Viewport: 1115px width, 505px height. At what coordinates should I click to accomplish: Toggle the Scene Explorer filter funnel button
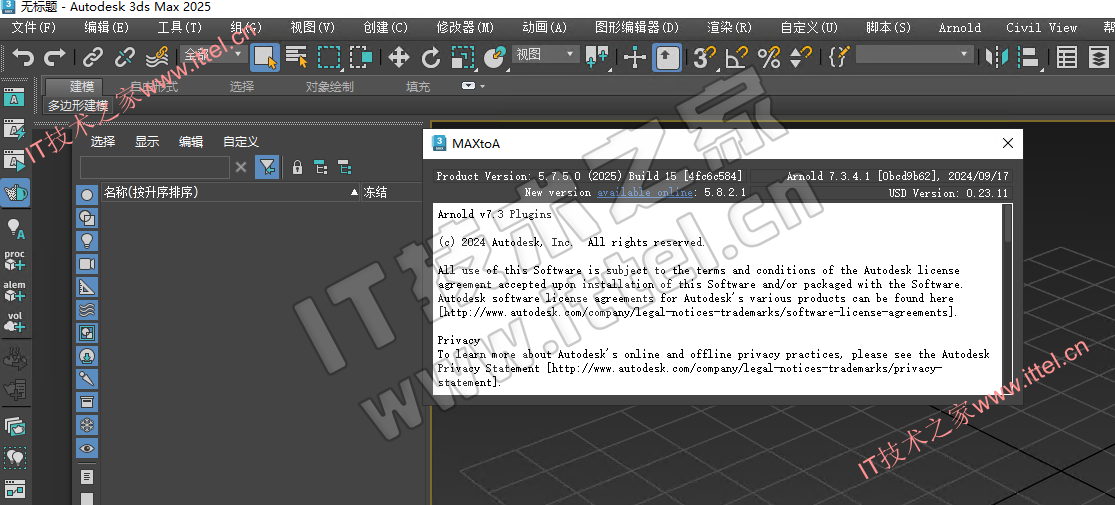(267, 167)
